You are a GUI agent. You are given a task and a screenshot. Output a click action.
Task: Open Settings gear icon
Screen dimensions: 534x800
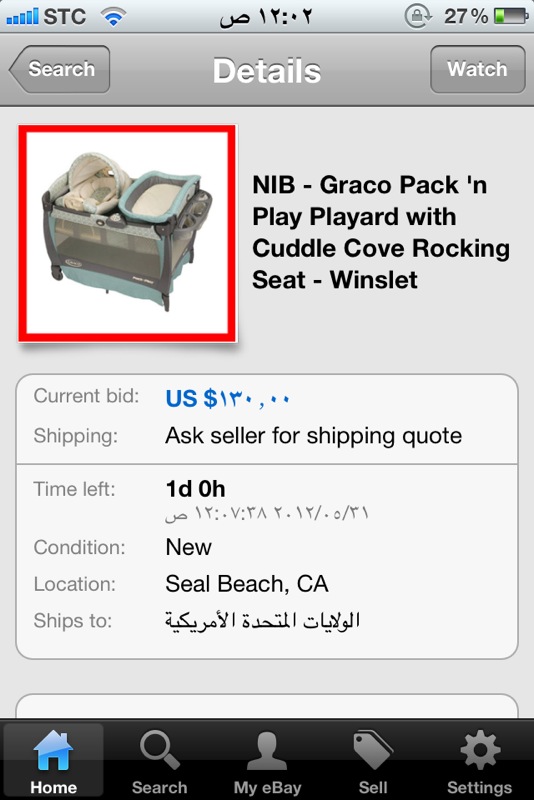point(479,749)
